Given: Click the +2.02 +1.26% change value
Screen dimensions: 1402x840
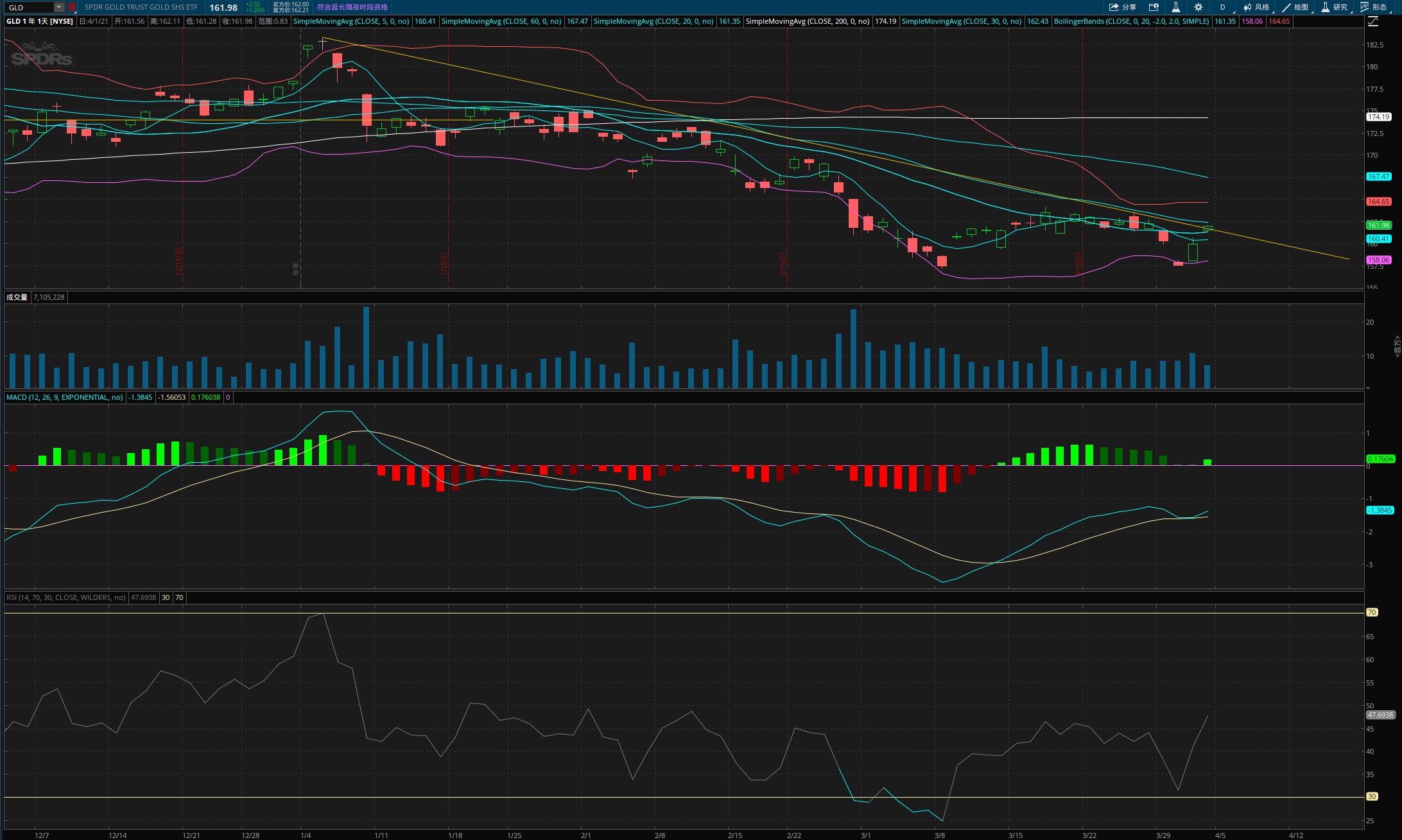Looking at the screenshot, I should (255, 7).
